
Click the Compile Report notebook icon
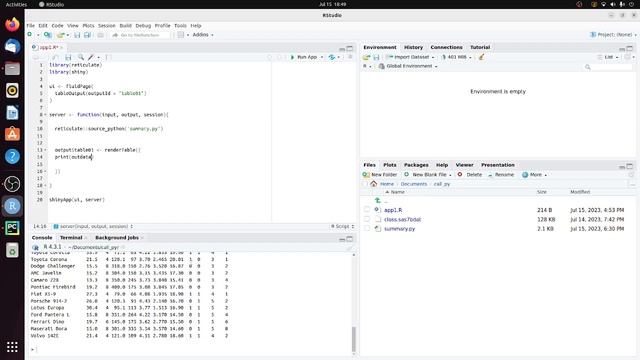pos(108,57)
